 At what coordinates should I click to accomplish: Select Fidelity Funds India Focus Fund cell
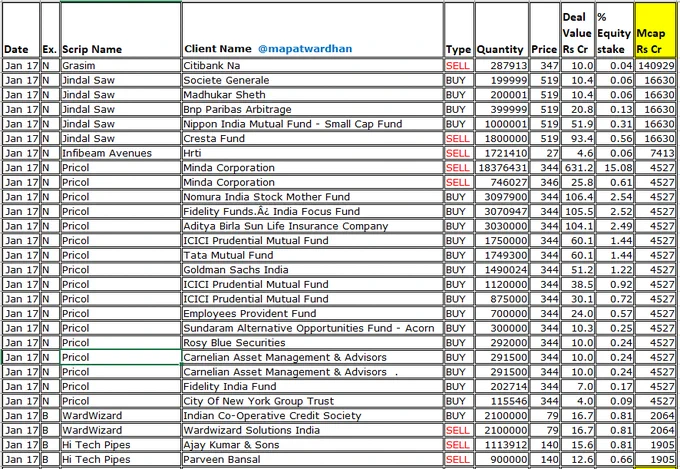click(313, 211)
